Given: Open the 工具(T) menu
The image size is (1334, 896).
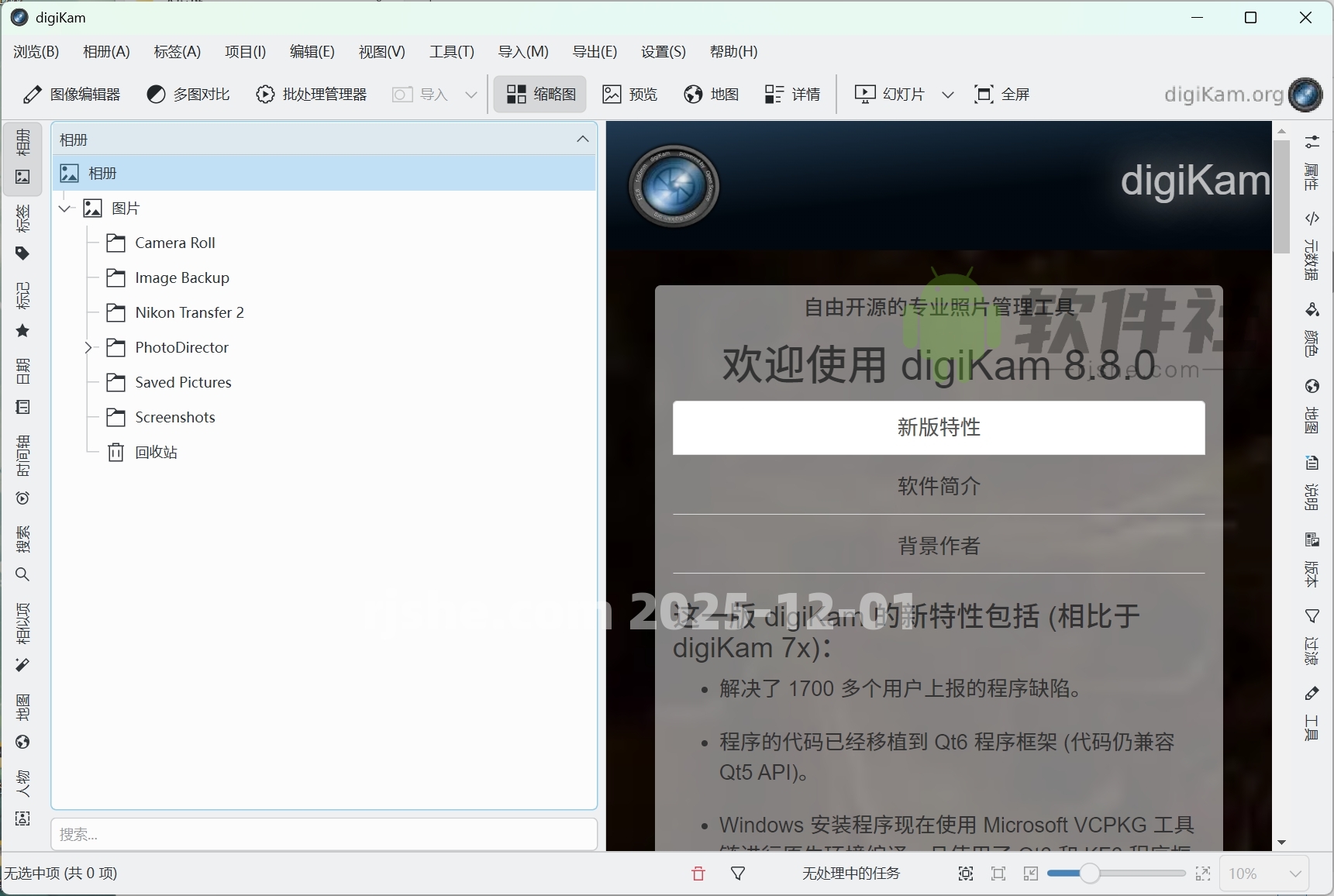Looking at the screenshot, I should [452, 52].
